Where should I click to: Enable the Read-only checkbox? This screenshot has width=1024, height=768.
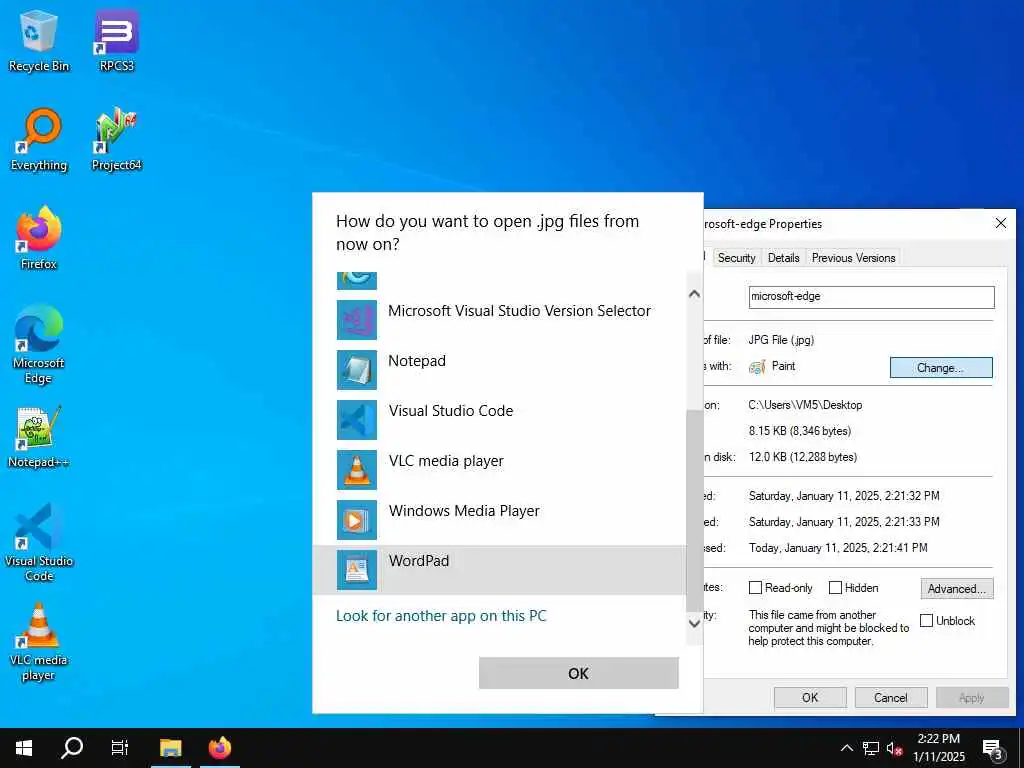coord(755,588)
